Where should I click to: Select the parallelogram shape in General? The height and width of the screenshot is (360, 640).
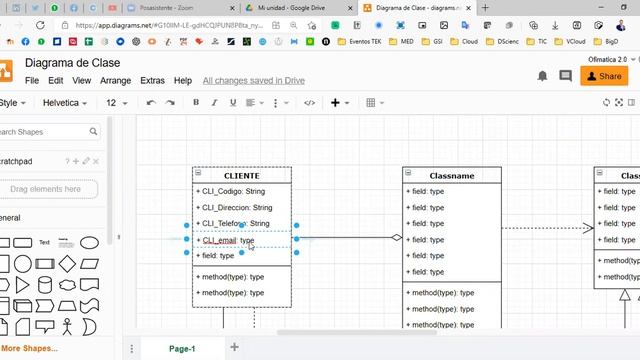coord(89,264)
